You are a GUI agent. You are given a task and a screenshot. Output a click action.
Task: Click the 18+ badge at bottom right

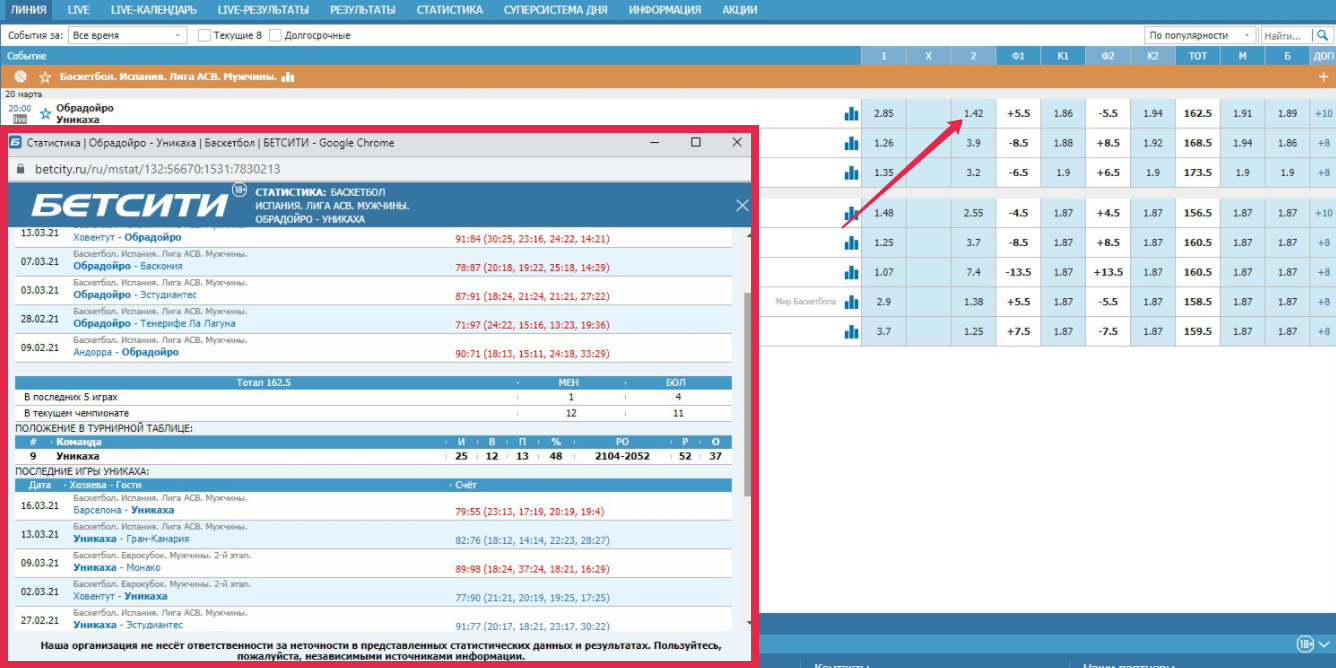click(1305, 644)
